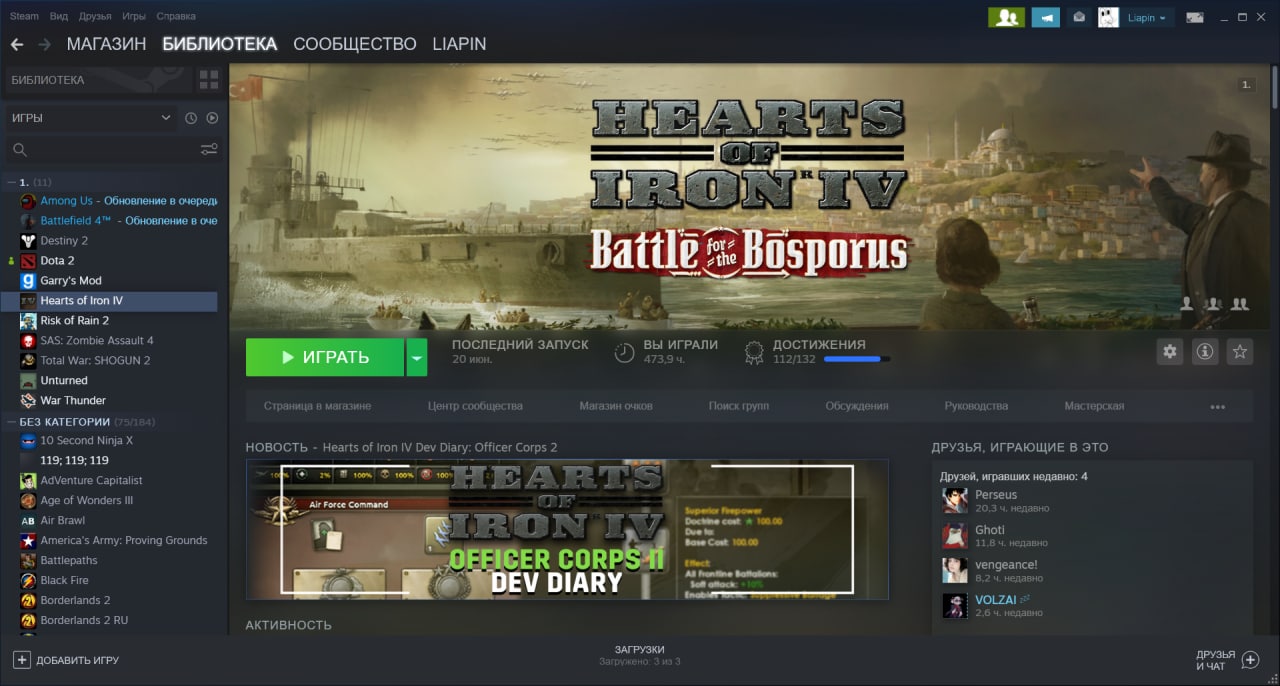1280x686 pixels.
Task: Go to the МАГАЗИН tab
Action: point(106,44)
